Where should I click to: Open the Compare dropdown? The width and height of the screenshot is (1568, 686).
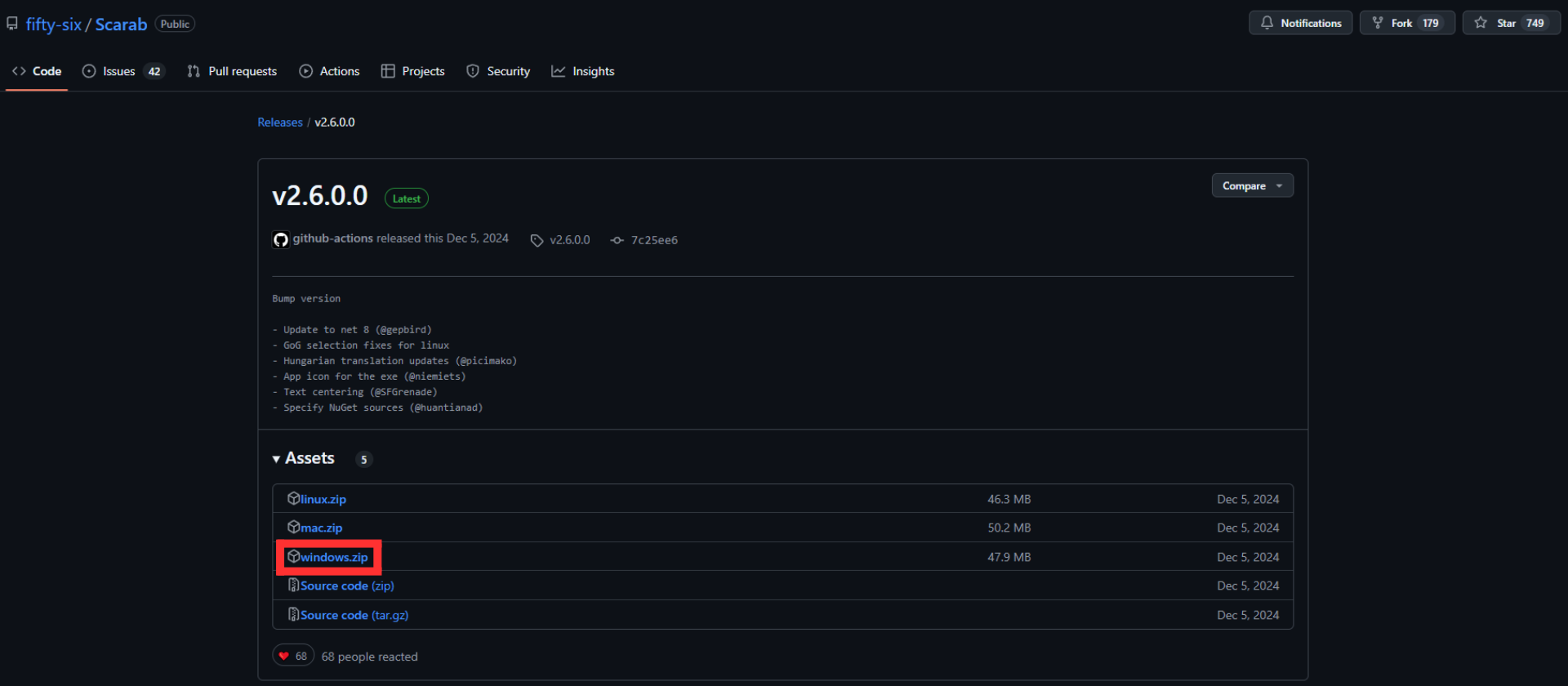click(x=1252, y=186)
